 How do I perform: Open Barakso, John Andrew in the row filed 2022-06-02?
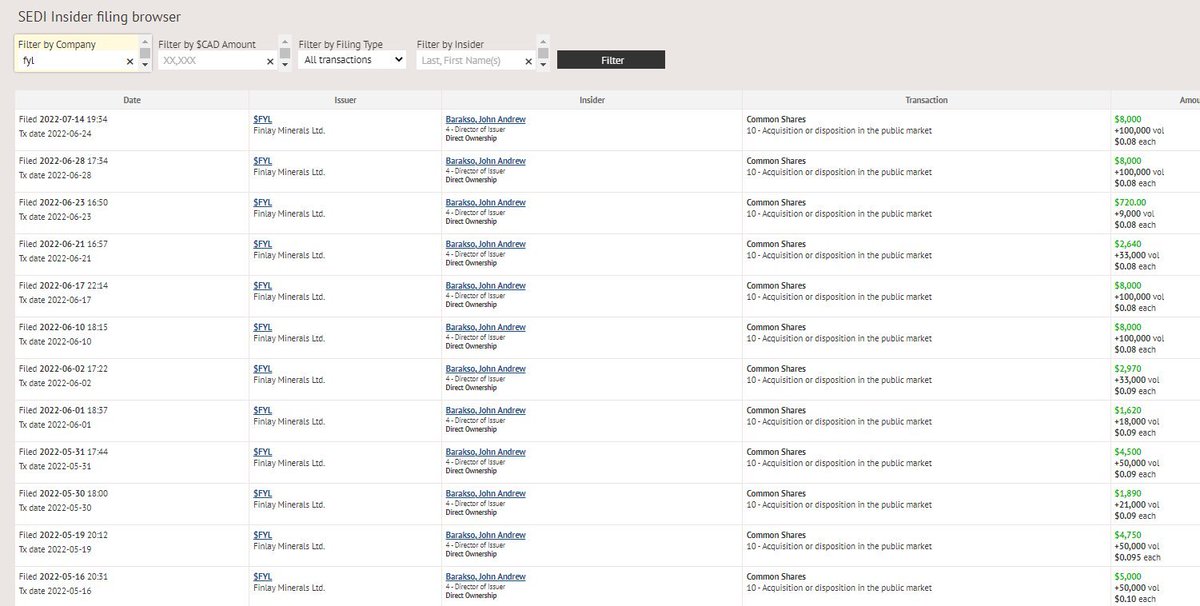click(485, 369)
